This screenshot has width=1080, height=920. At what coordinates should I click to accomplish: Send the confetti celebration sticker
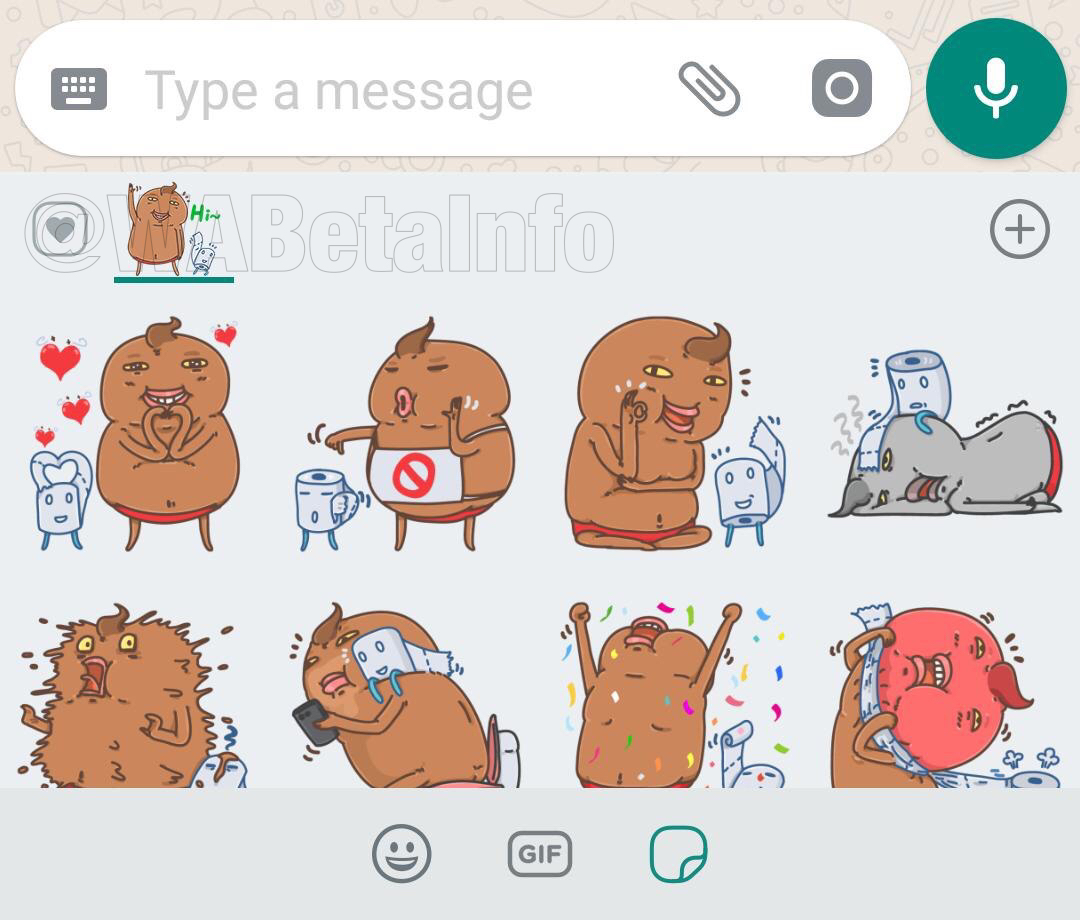[x=675, y=696]
